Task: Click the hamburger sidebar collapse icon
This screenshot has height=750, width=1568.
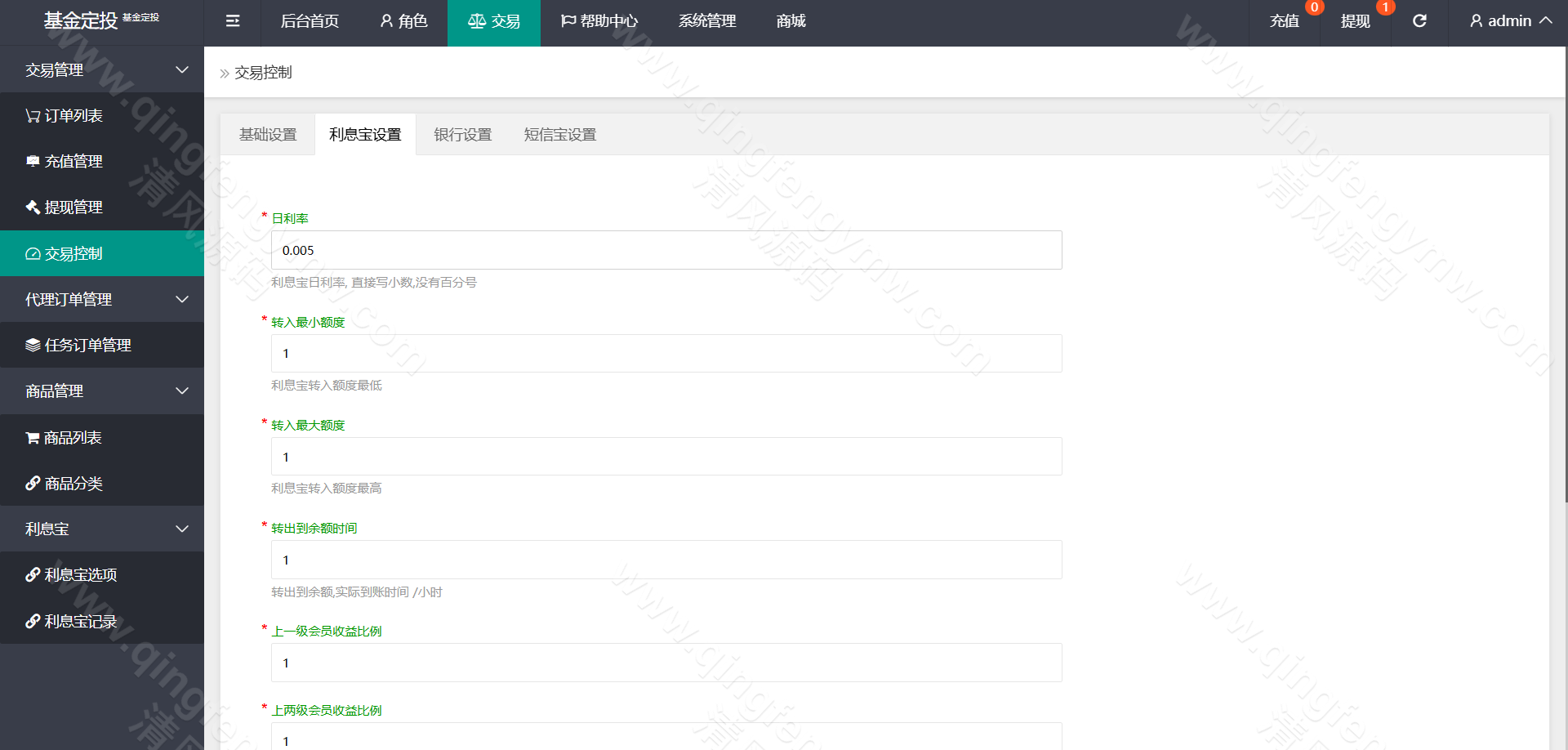Action: [x=232, y=21]
